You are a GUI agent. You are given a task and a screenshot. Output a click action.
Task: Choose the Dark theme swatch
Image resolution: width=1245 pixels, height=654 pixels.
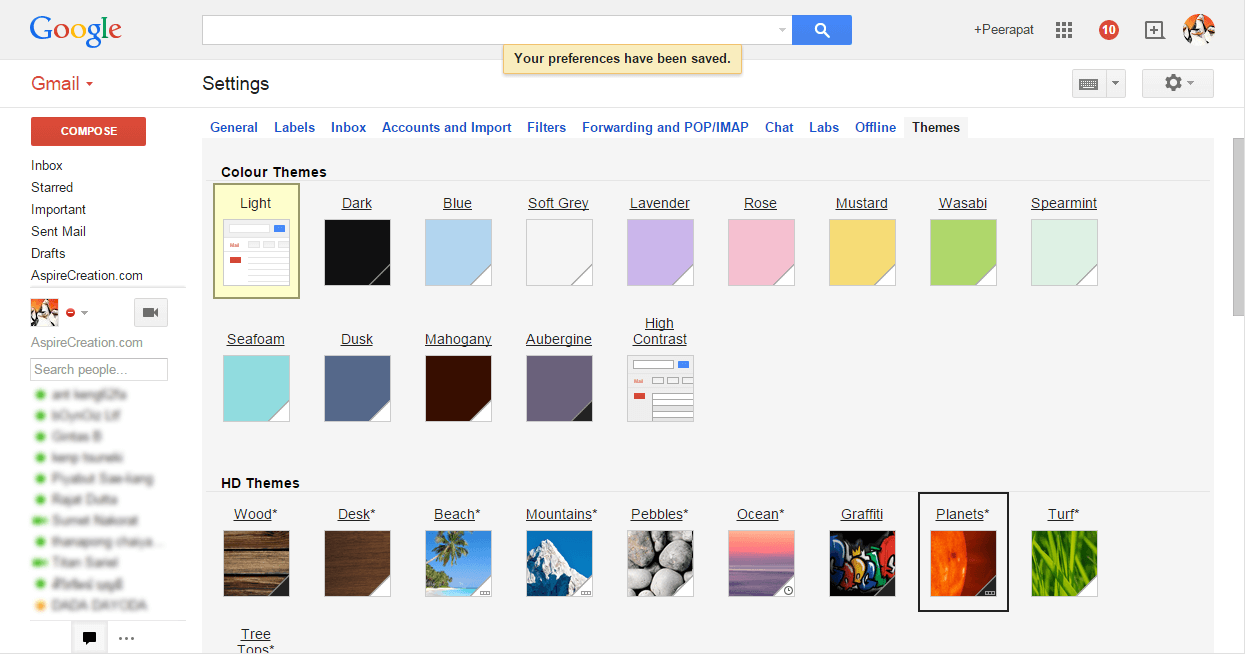[x=357, y=252]
